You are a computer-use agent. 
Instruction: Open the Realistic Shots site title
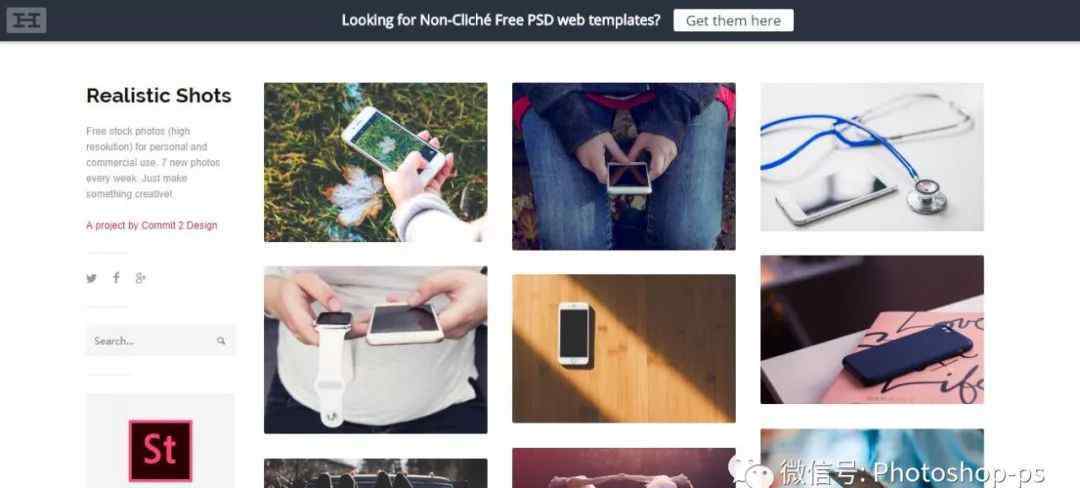tap(158, 96)
